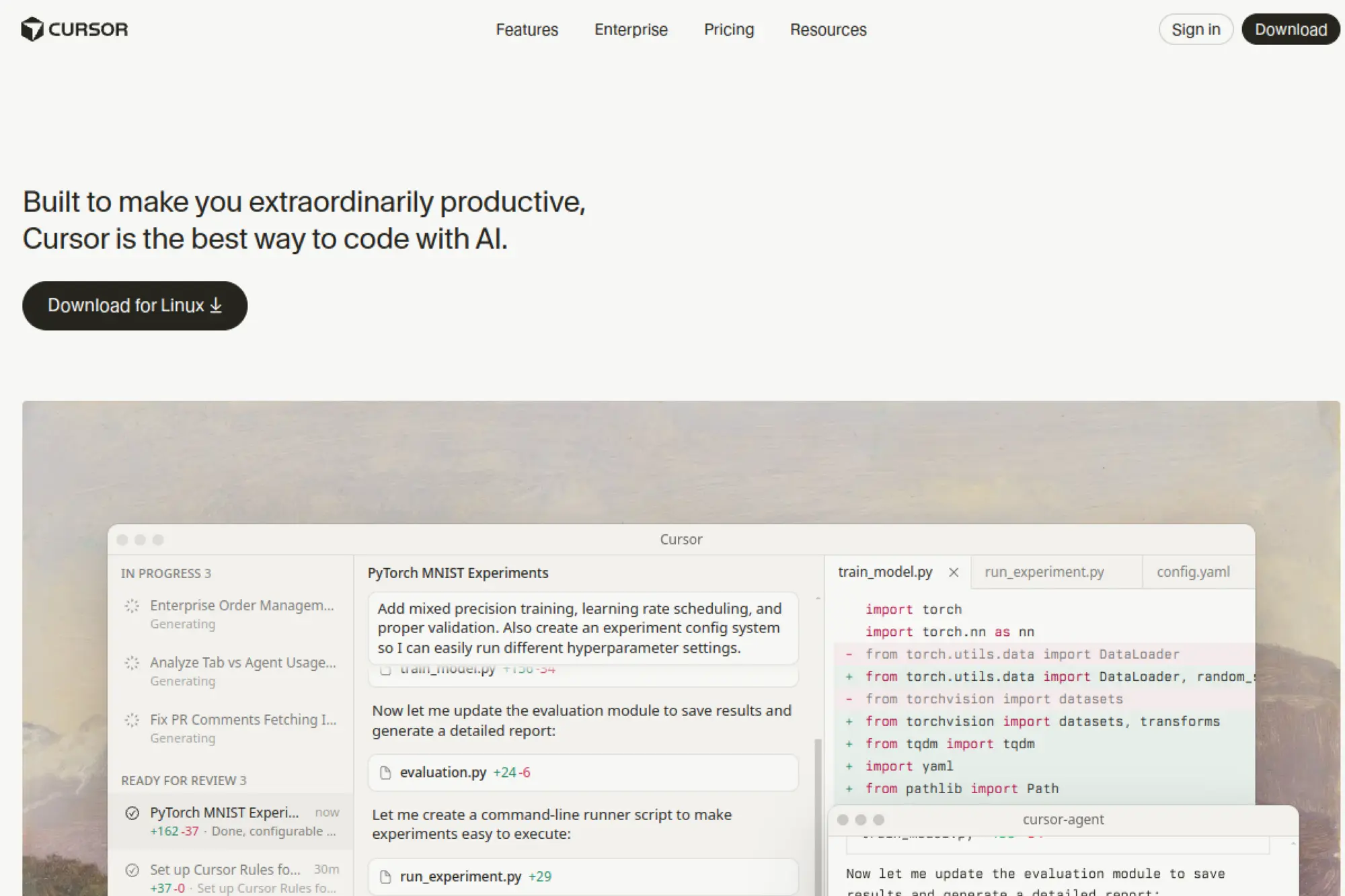The image size is (1345, 896).
Task: Click checkmark icon beside PyTorch MNIST Experiments task
Action: tap(132, 813)
